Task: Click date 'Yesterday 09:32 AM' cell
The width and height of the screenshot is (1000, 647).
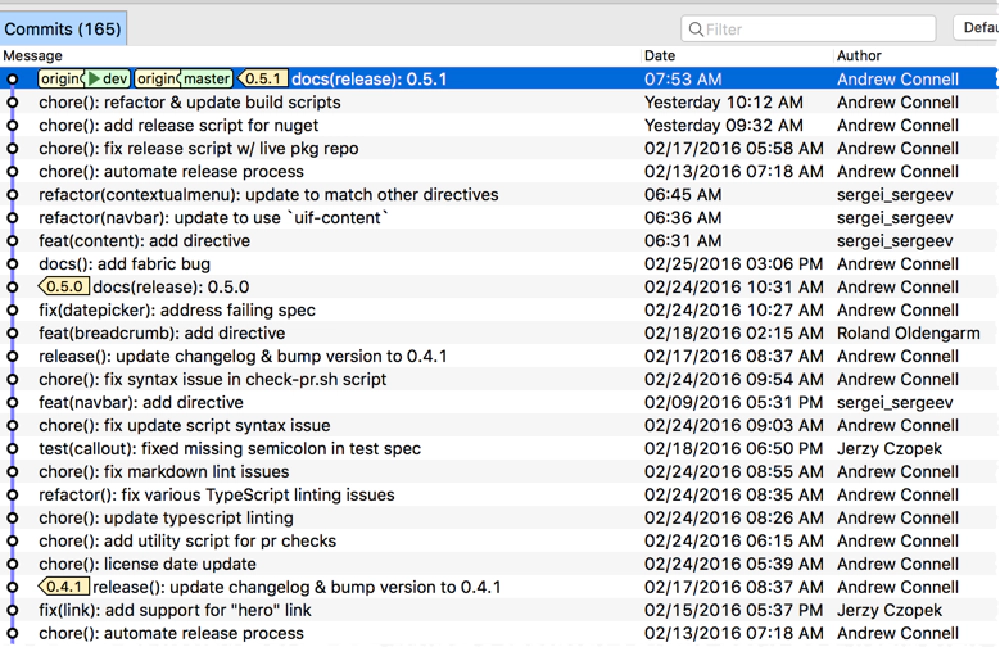Action: [723, 126]
